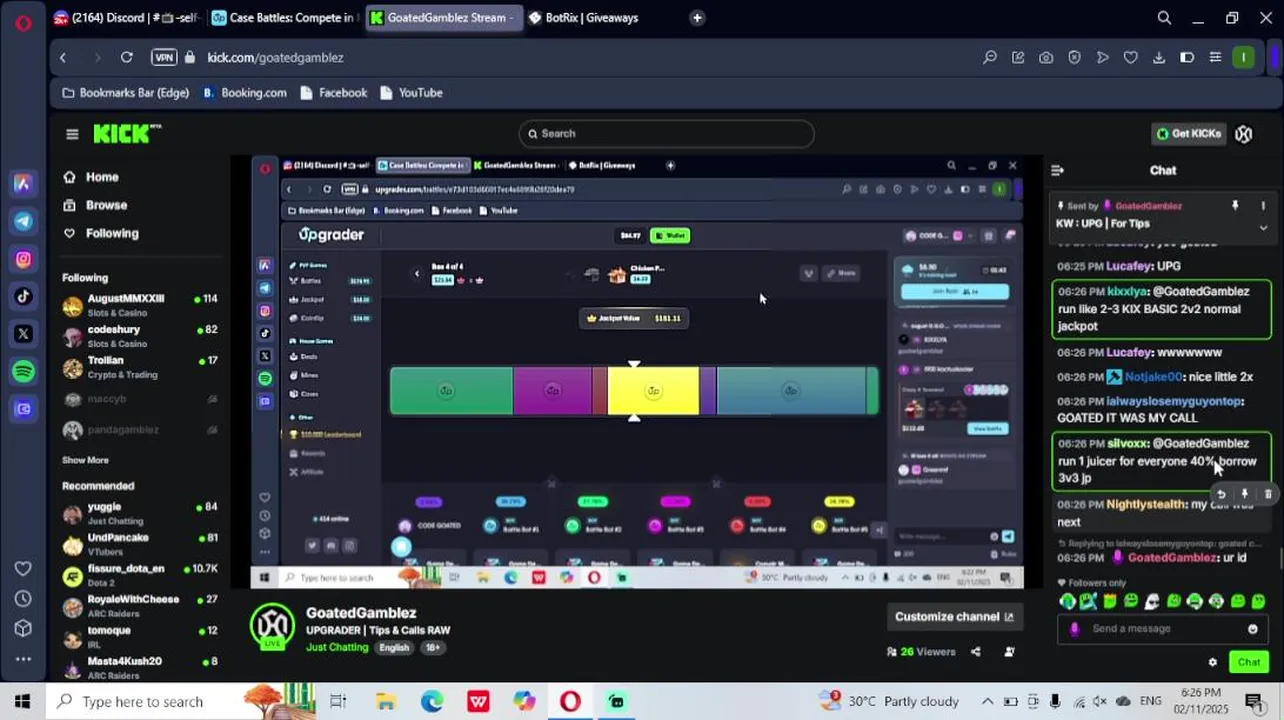Screen dimensions: 1284x720
Task: Delete silvoxx's chat message
Action: (1268, 494)
